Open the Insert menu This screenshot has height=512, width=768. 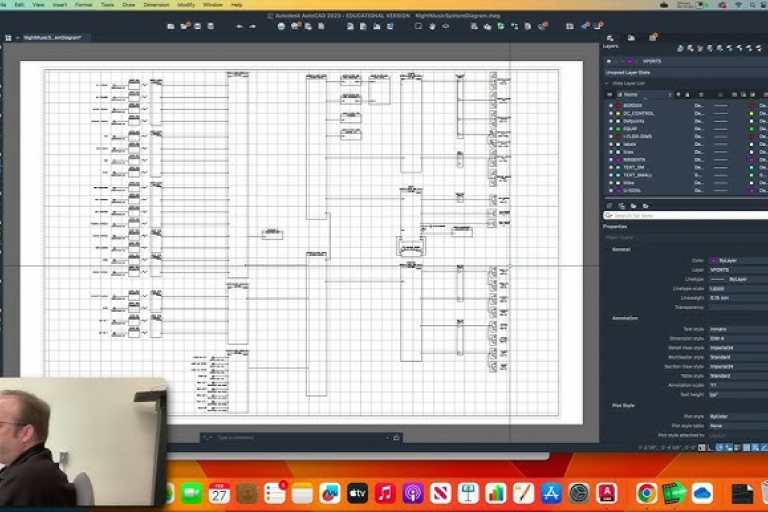[x=60, y=4]
